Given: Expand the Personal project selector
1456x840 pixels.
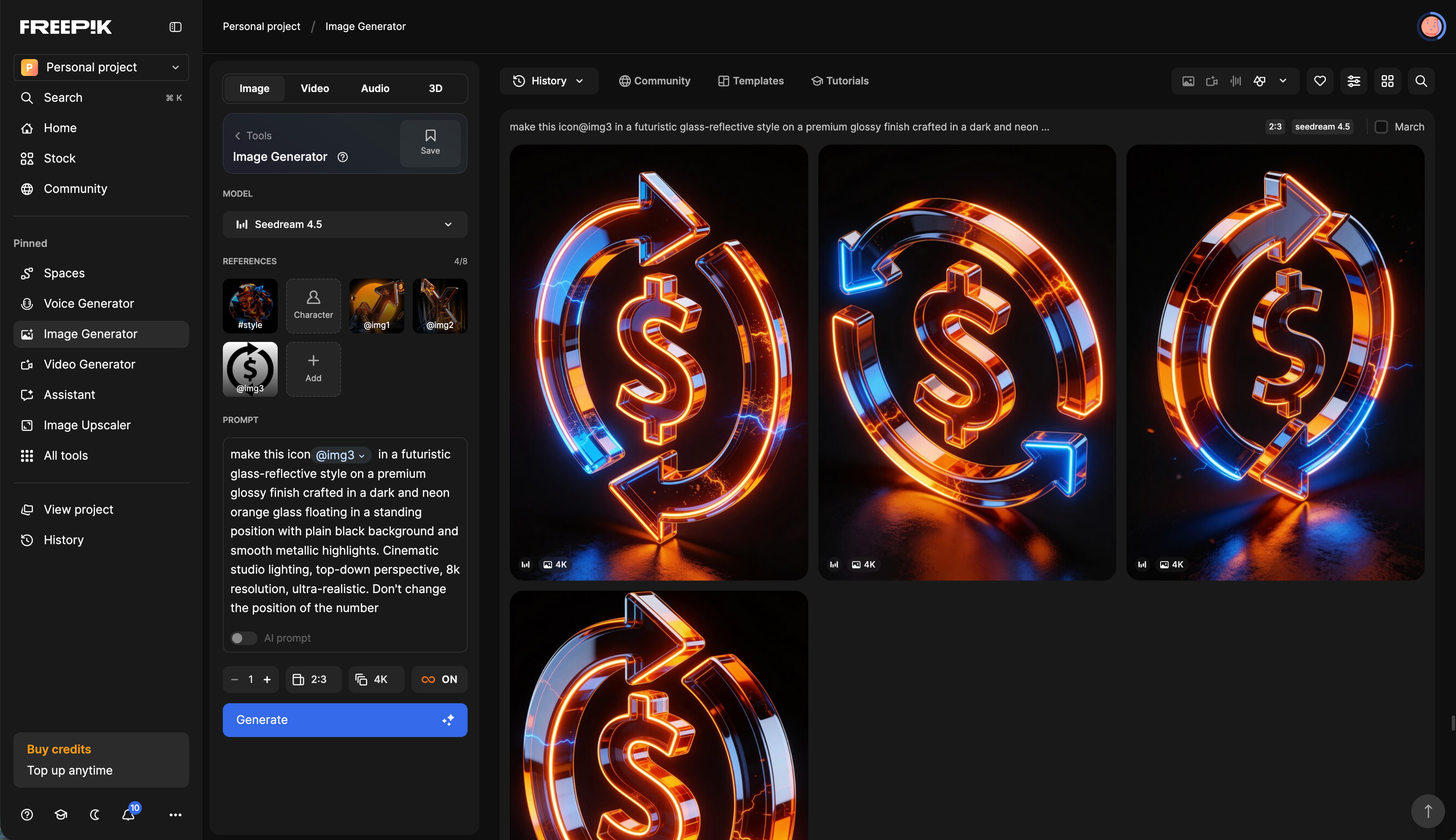Looking at the screenshot, I should 101,67.
